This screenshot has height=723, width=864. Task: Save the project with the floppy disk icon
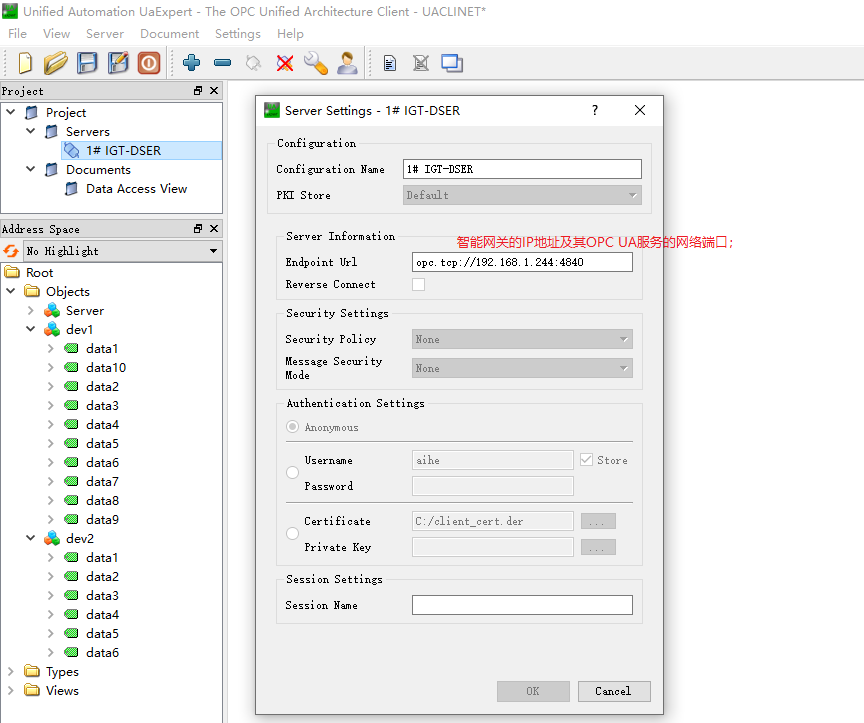87,63
